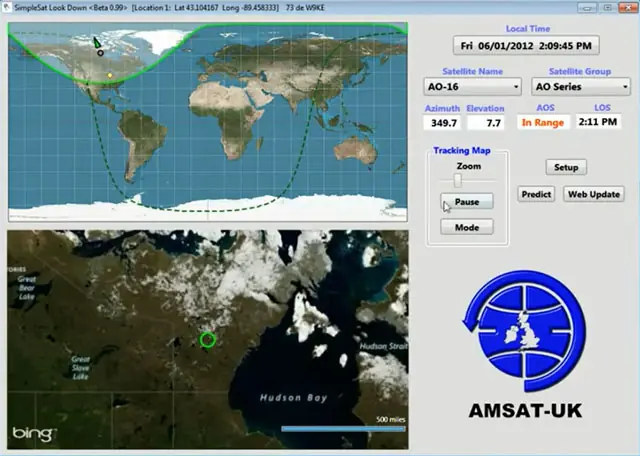
Task: Click the 500 miles scale bar
Action: [343, 429]
